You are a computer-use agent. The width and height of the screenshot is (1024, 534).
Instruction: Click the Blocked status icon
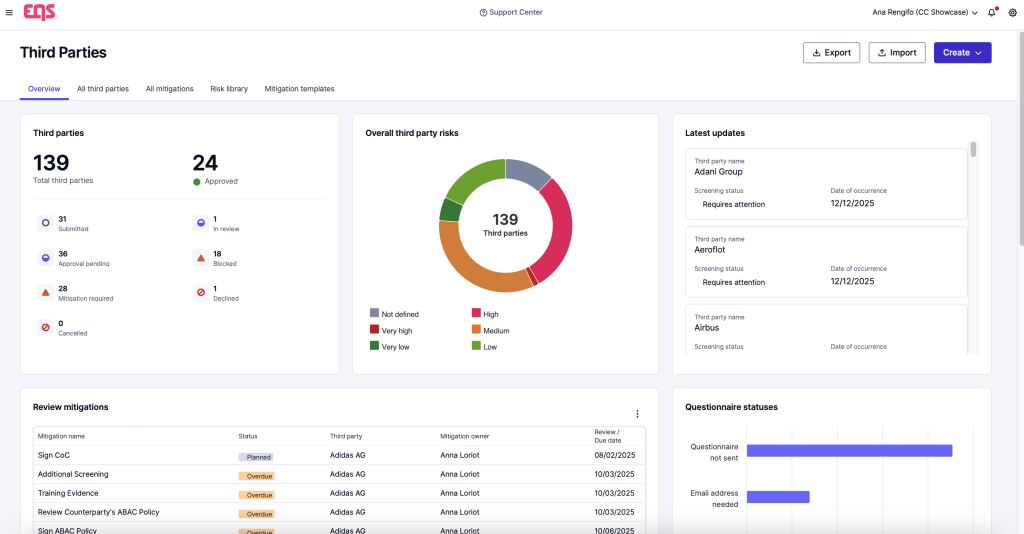pos(200,258)
